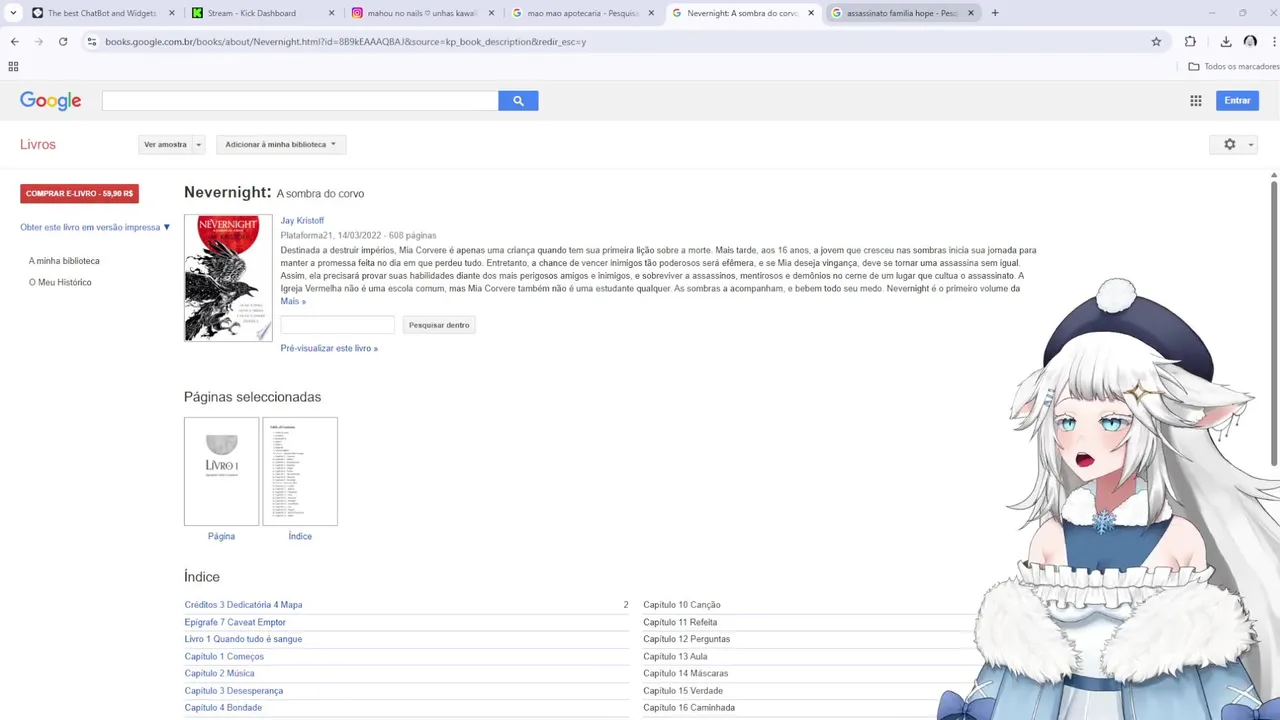Click the Página link under the thumbnail
Screen dimensions: 1280x720
[x=221, y=536]
